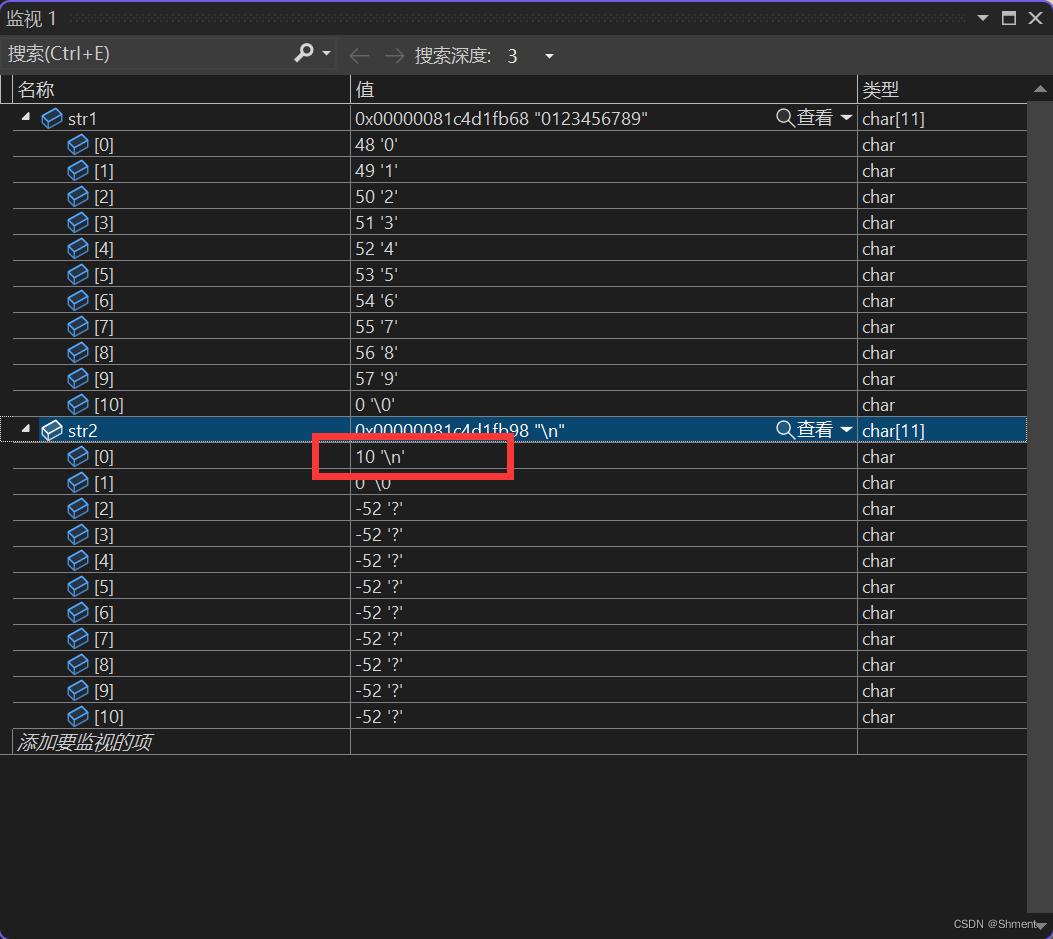The width and height of the screenshot is (1053, 939).
Task: Select value 48 '0' of str1 [0]
Action: [377, 145]
